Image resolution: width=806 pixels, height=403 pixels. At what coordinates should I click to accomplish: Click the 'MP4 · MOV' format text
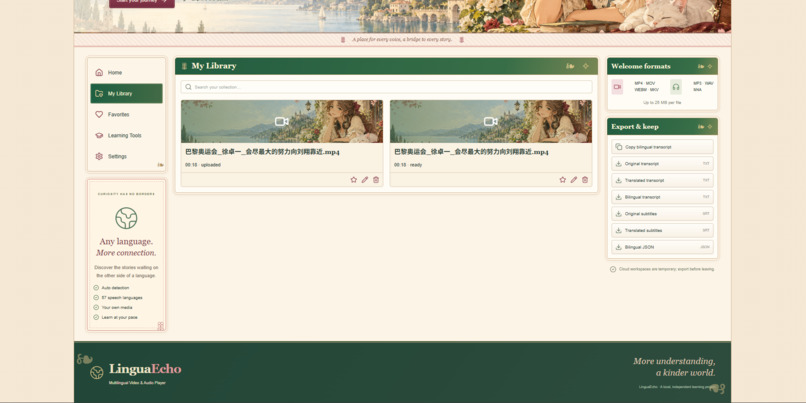pos(645,83)
